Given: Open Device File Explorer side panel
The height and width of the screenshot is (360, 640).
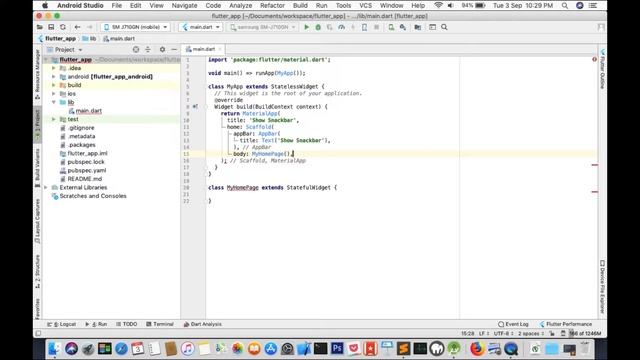Looking at the screenshot, I should click(602, 287).
